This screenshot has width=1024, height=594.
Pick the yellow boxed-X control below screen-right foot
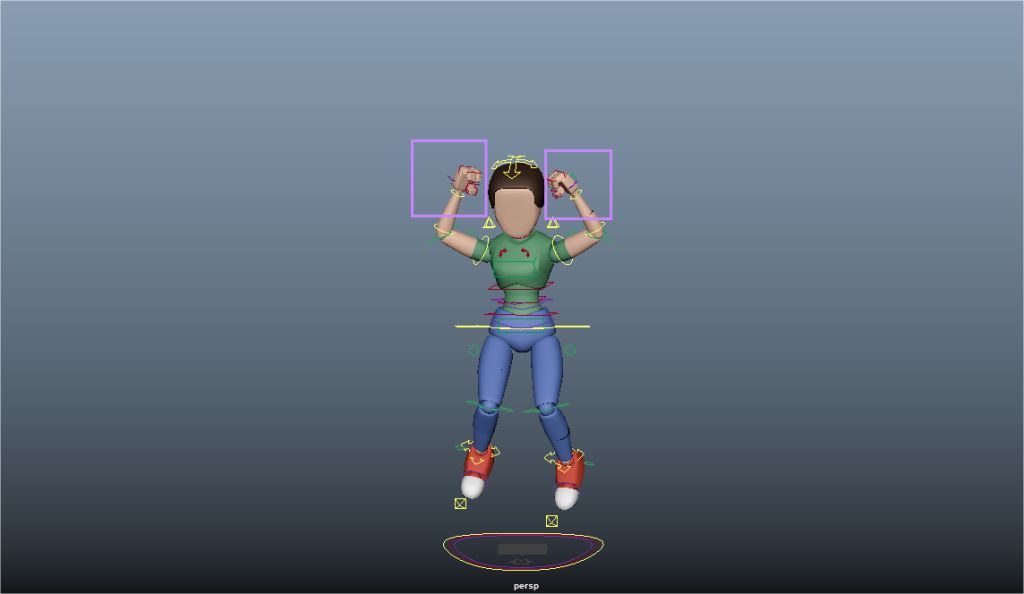[x=552, y=521]
